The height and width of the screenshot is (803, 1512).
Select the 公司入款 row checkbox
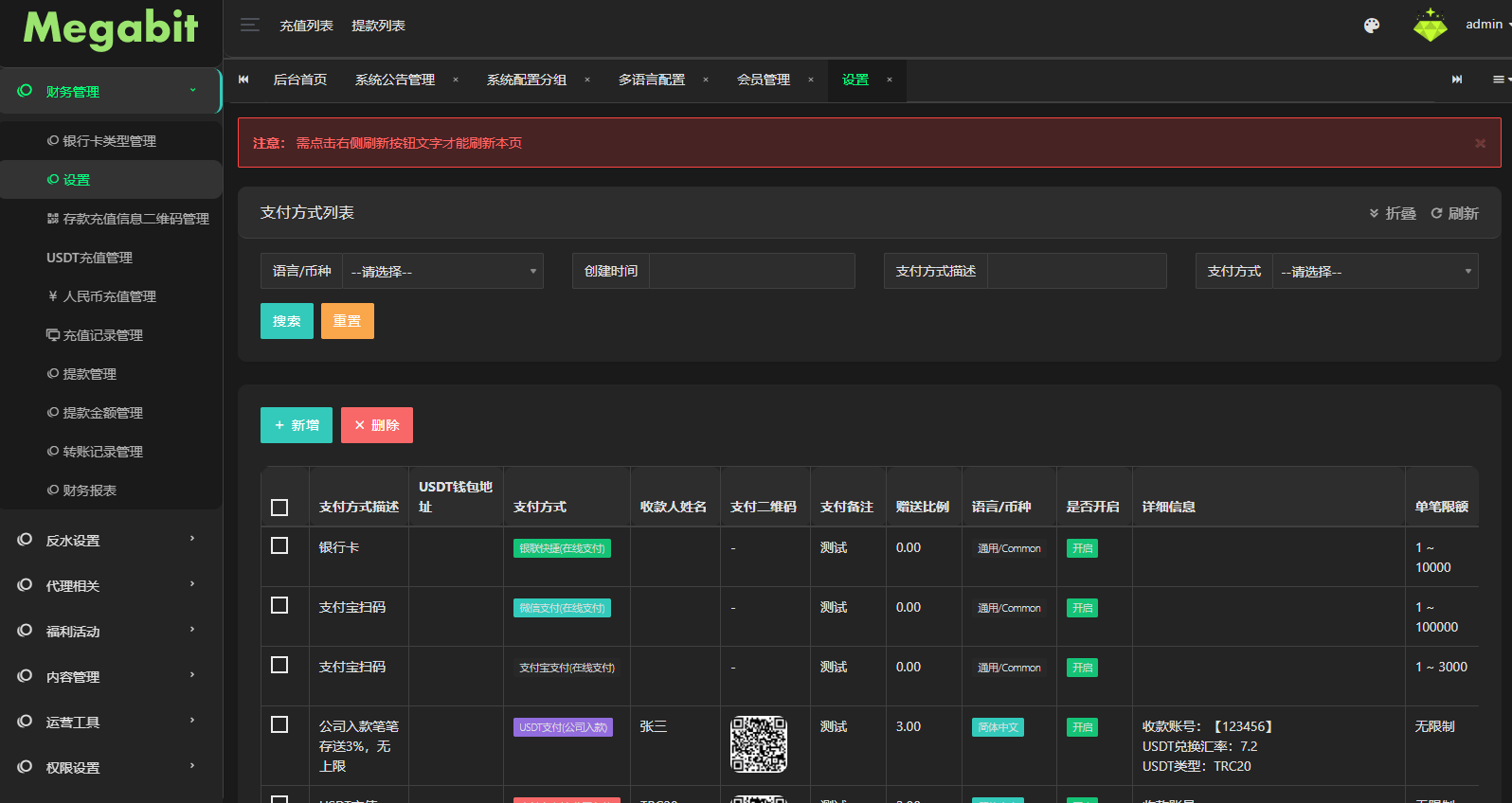click(x=279, y=724)
